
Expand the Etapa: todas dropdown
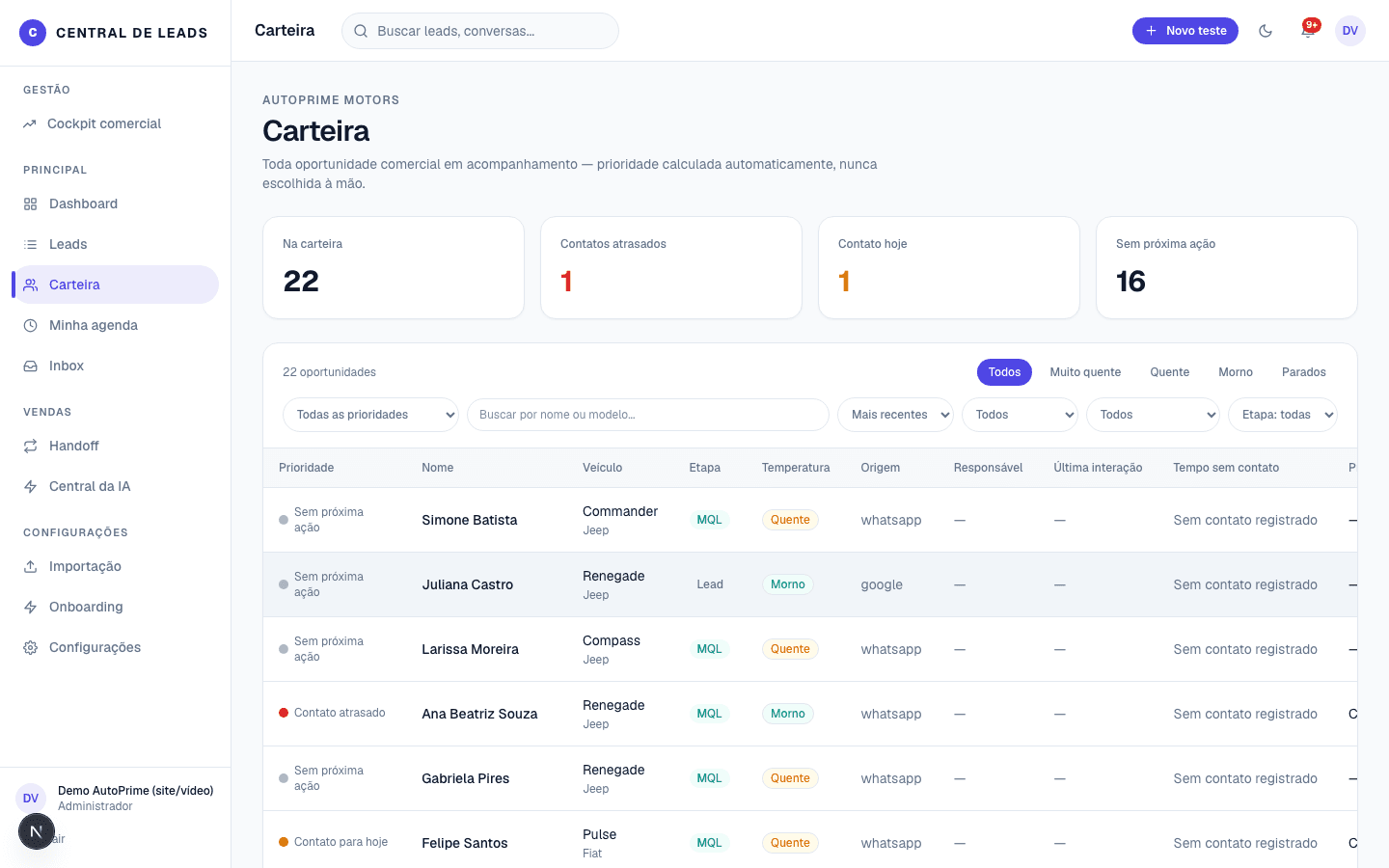[1283, 415]
